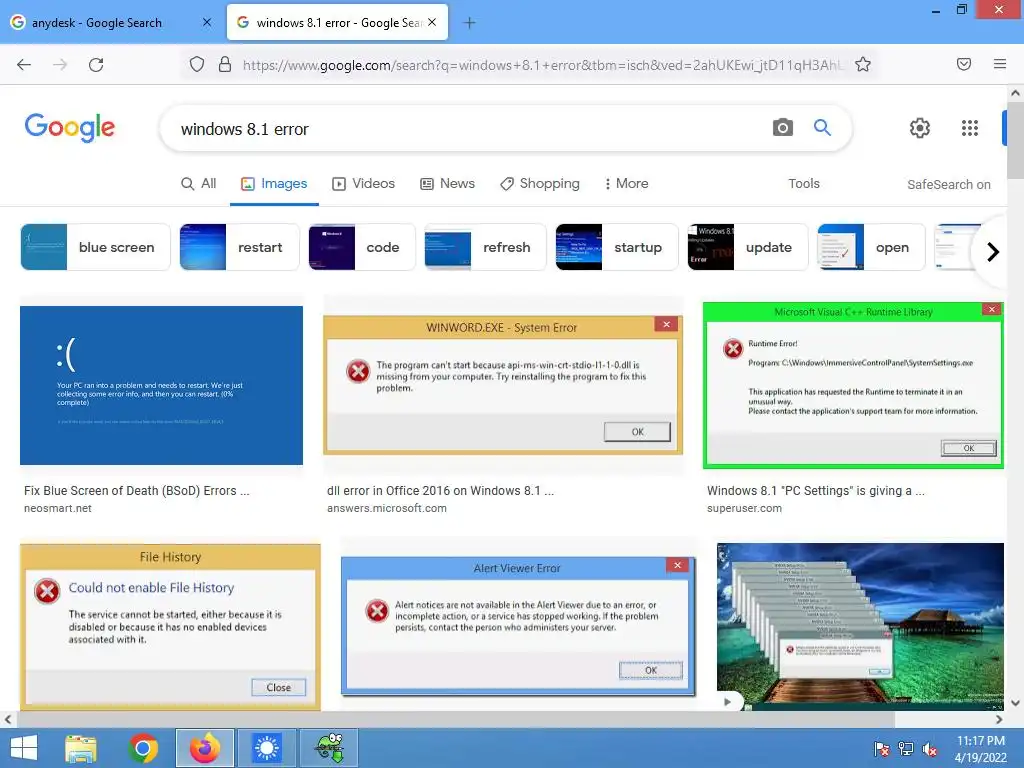Open the sun icon app in taskbar

click(266, 748)
